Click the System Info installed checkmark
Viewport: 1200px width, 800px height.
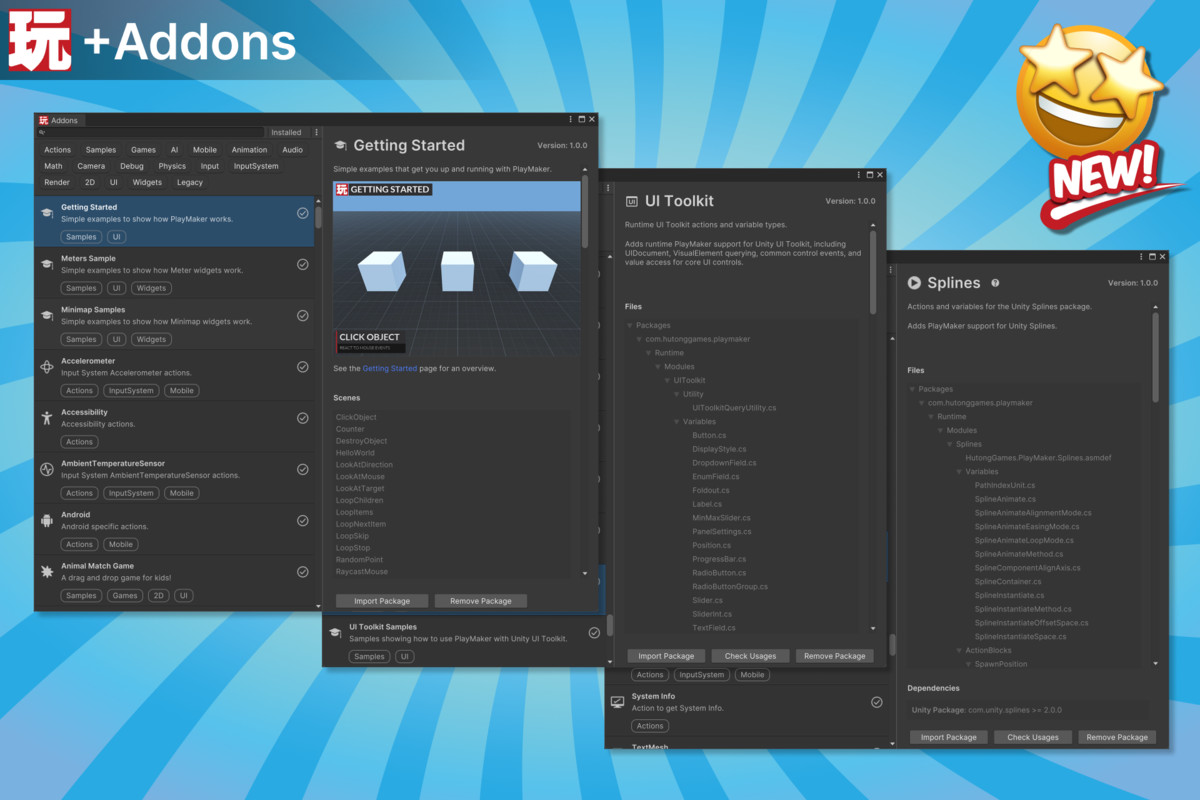(877, 702)
